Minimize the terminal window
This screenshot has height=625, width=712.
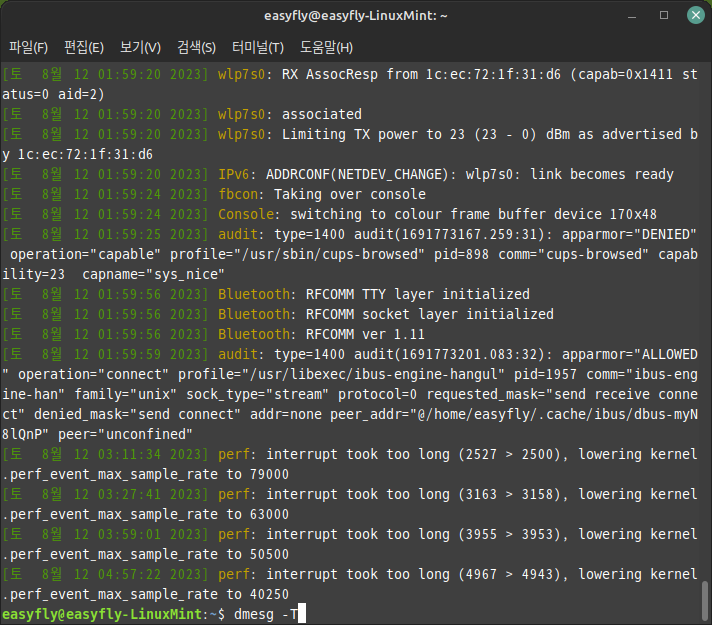click(632, 15)
